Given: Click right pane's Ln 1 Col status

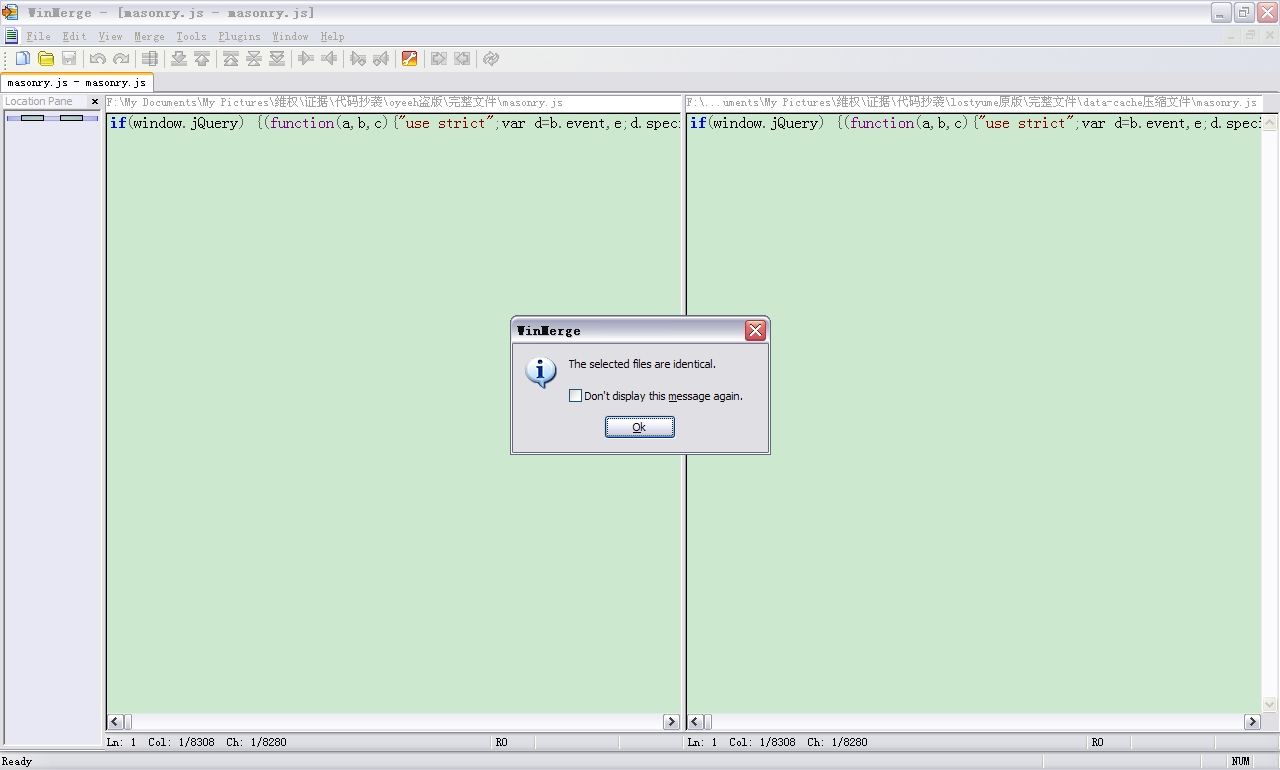Looking at the screenshot, I should tap(777, 743).
